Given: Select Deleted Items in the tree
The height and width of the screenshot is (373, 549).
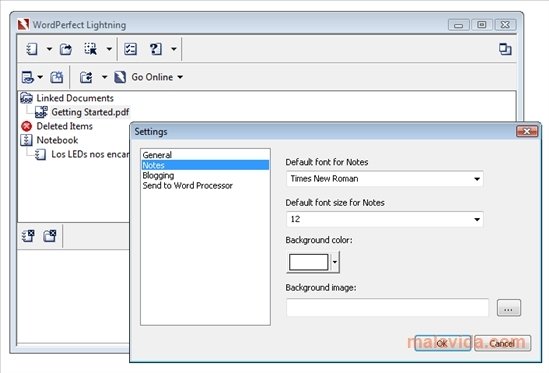Looking at the screenshot, I should [x=64, y=126].
